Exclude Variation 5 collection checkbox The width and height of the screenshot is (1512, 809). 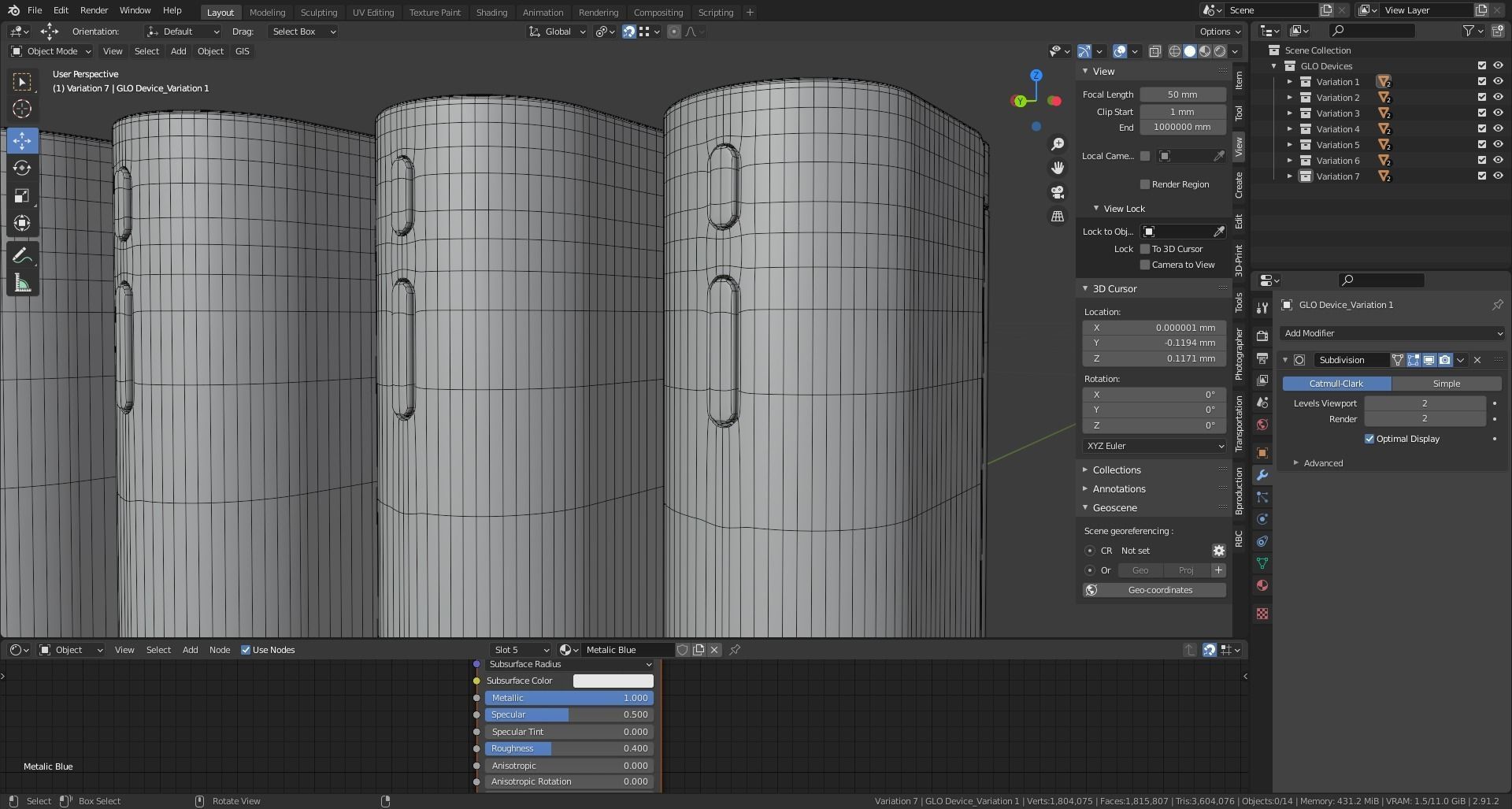point(1481,145)
